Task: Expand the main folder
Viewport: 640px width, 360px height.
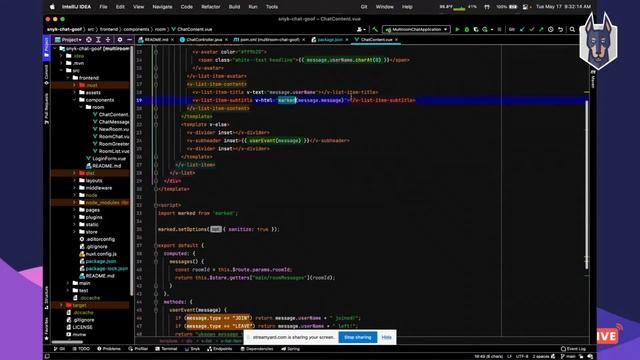Action: [68, 283]
